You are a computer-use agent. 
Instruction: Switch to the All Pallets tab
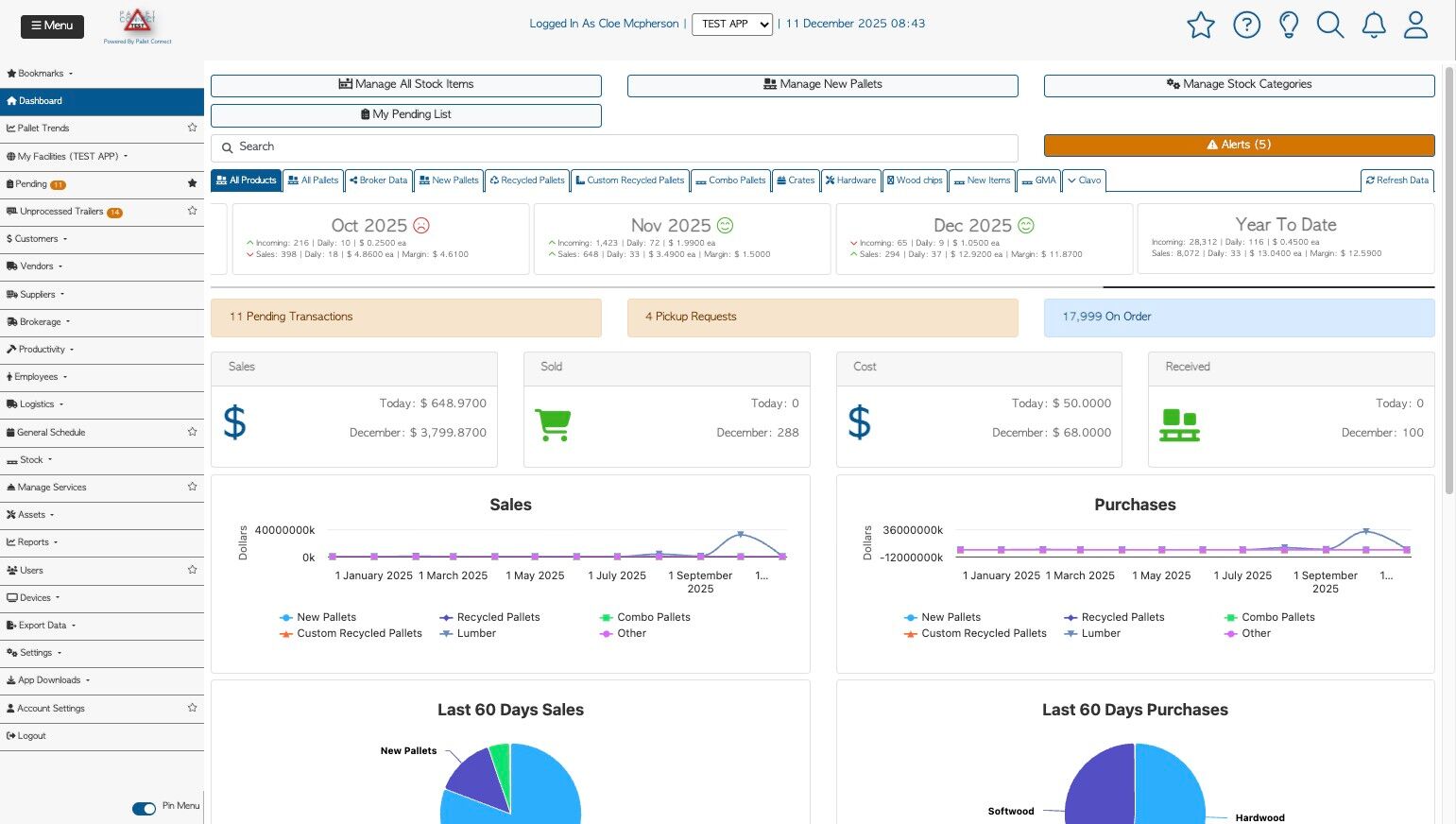[313, 180]
